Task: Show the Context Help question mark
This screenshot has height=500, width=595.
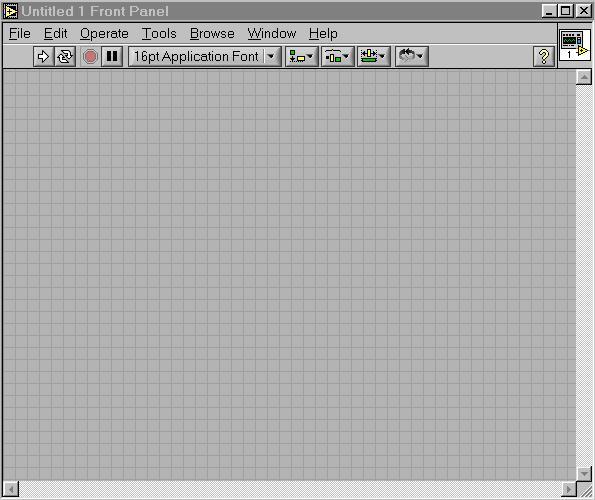Action: pos(544,57)
